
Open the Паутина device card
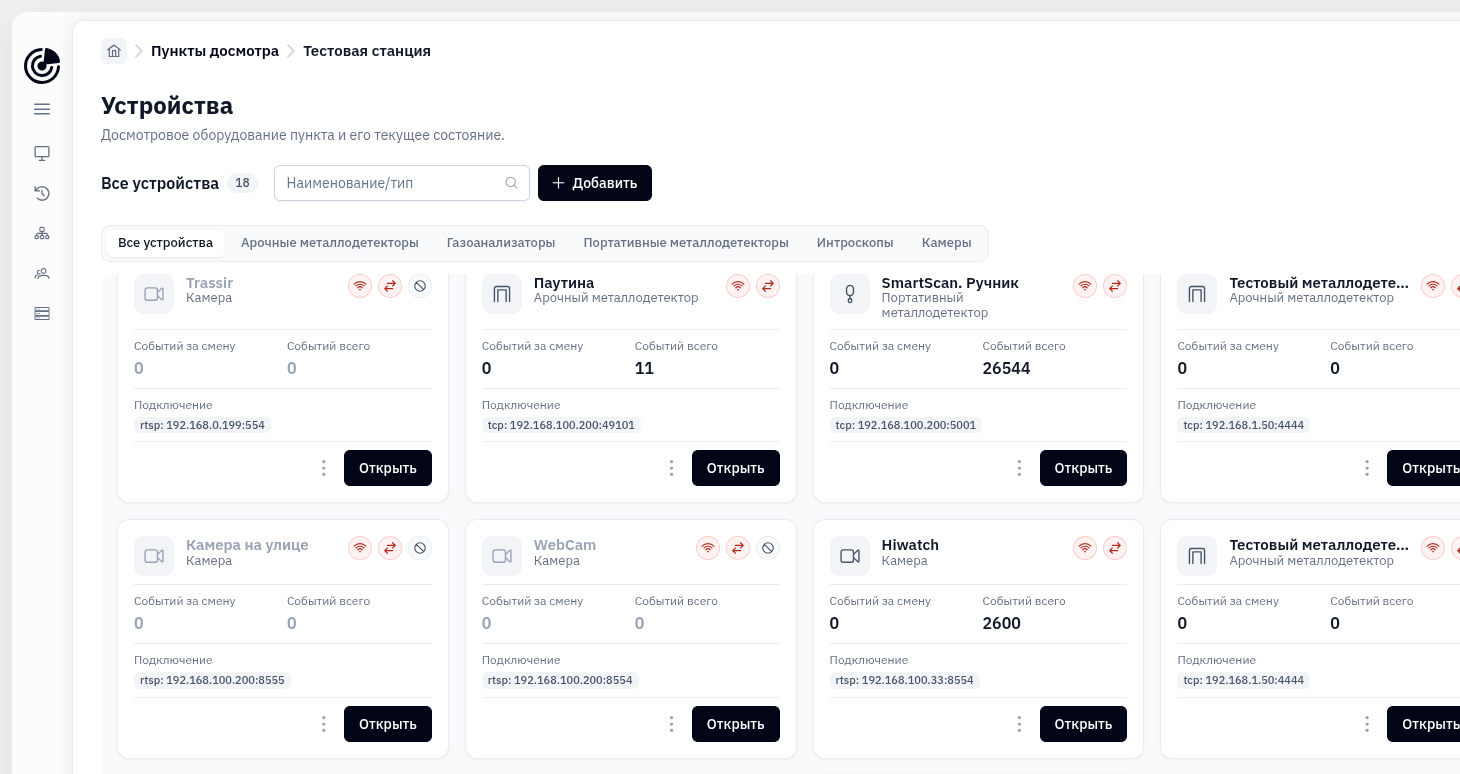click(736, 468)
